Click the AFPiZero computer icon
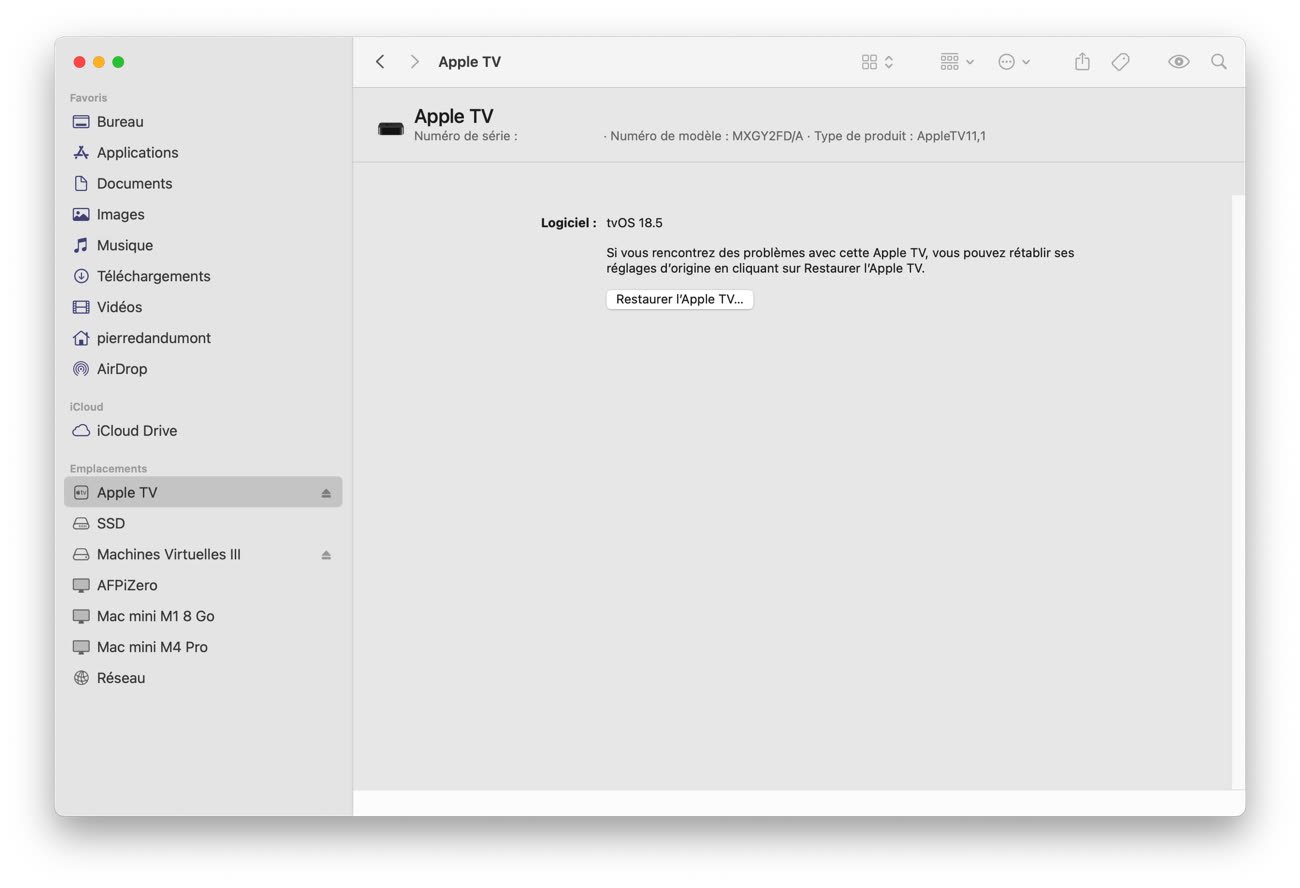 81,586
